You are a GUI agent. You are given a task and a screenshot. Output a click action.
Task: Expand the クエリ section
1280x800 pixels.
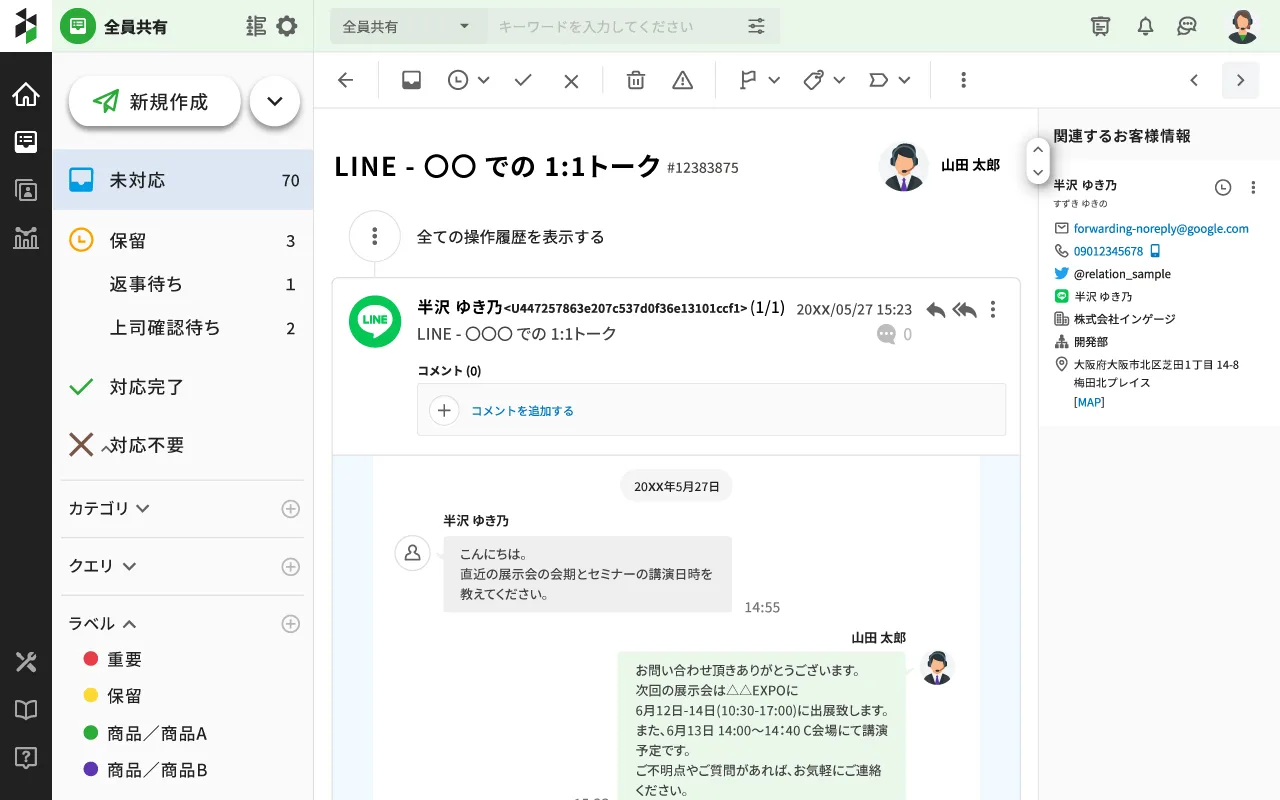102,566
